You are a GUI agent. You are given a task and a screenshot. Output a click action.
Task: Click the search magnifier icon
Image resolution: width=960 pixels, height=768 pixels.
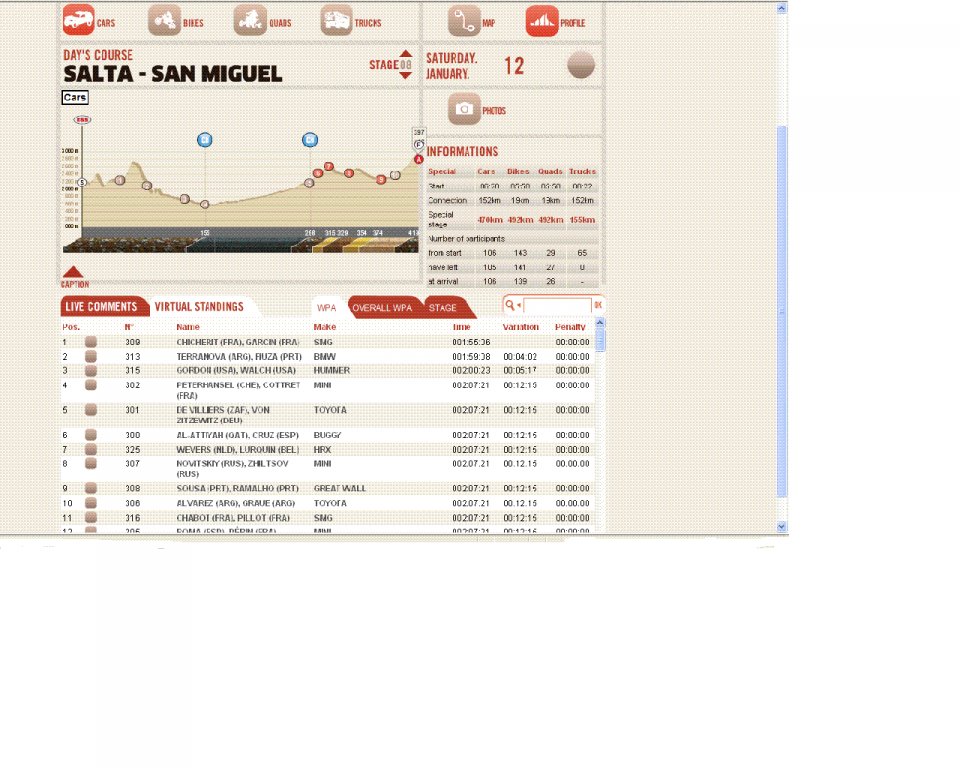510,305
